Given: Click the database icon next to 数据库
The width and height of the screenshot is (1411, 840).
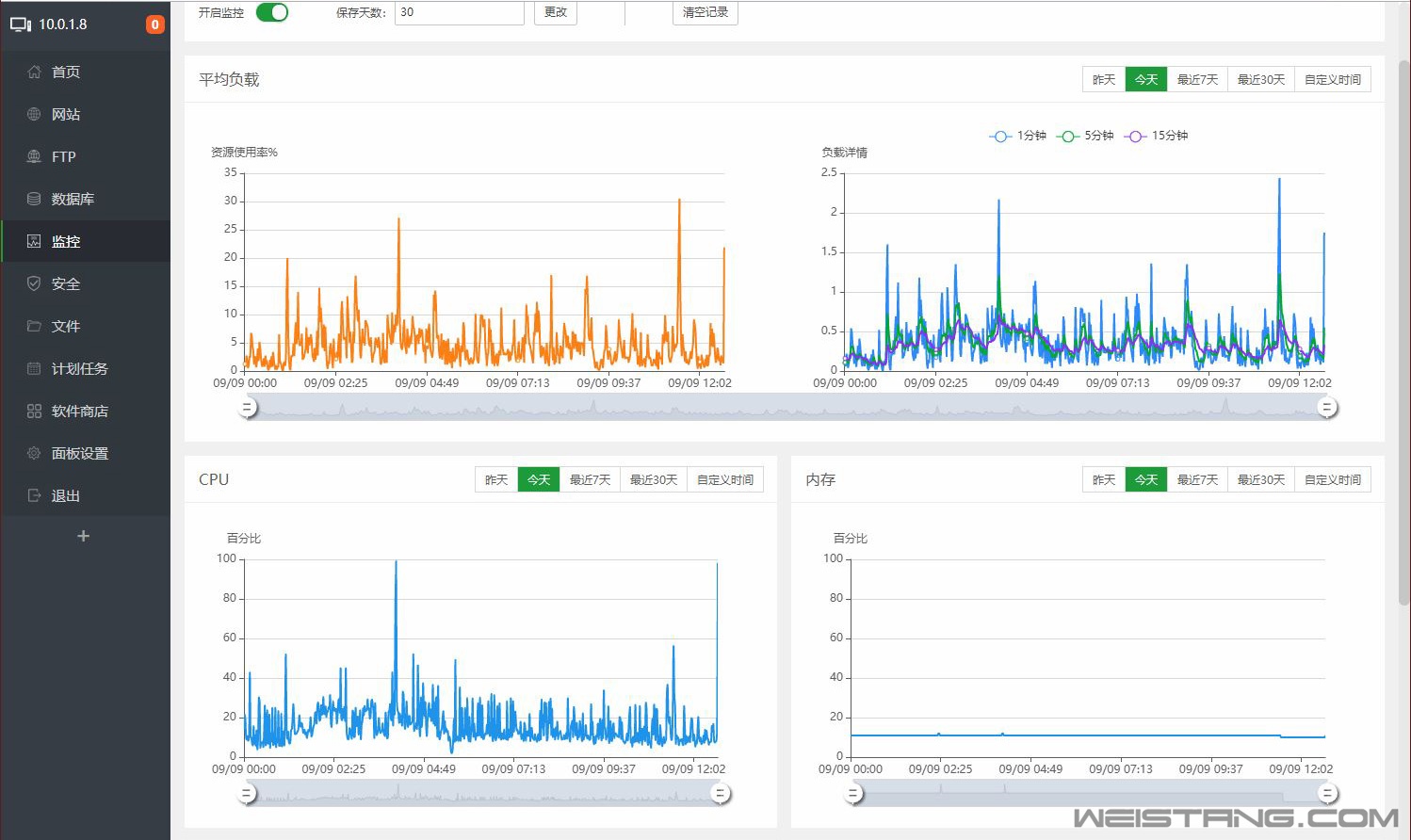Looking at the screenshot, I should 34,199.
